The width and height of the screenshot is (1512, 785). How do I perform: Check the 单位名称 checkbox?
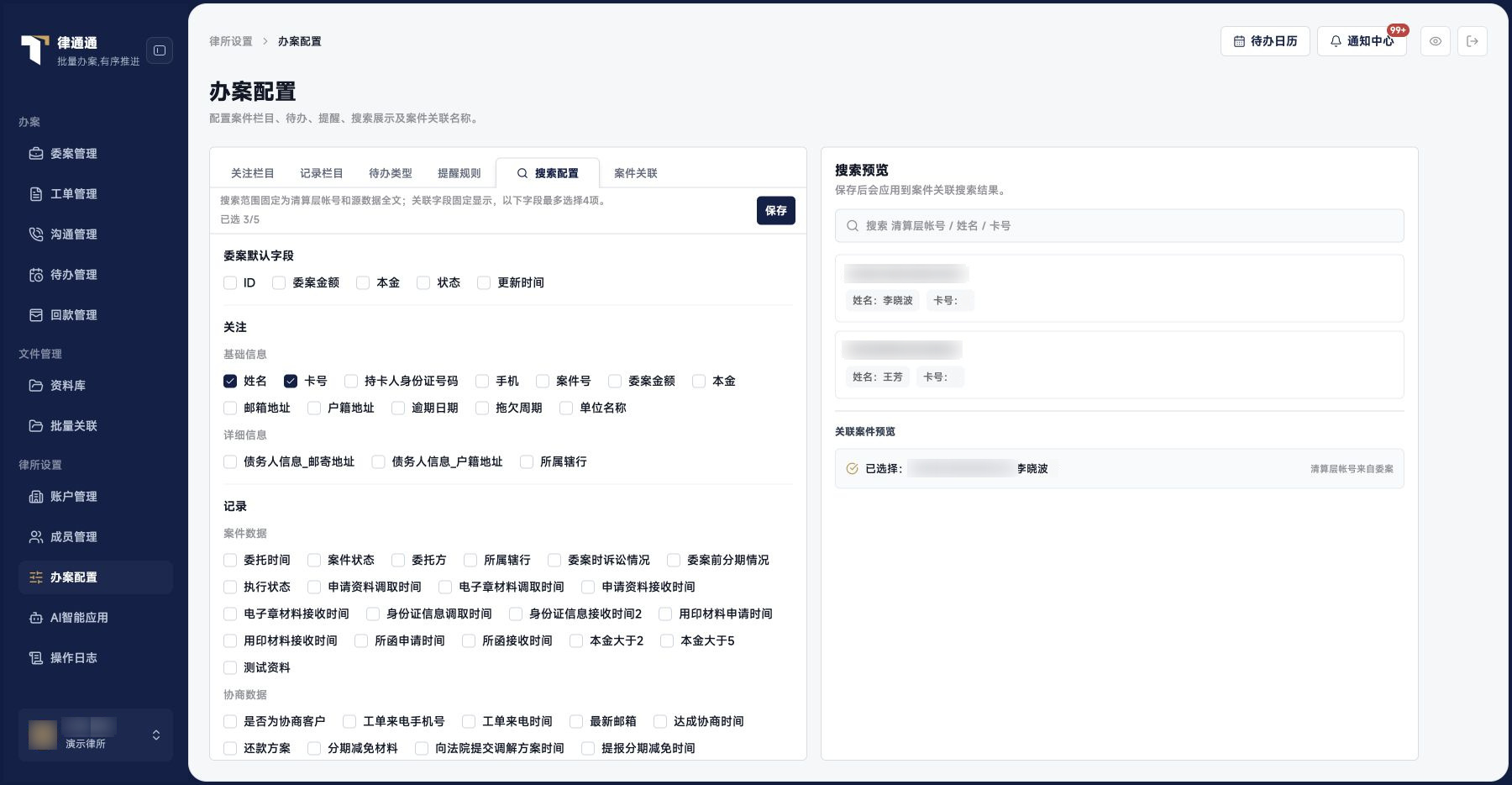[566, 408]
